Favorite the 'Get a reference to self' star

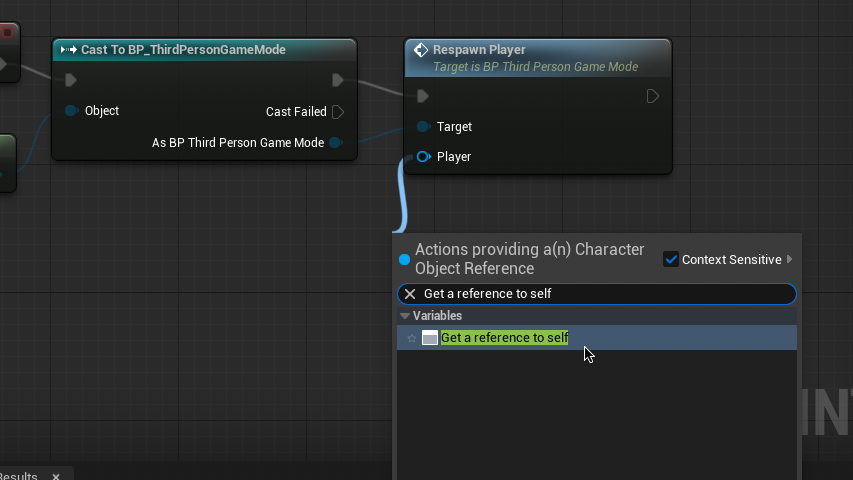coord(411,338)
